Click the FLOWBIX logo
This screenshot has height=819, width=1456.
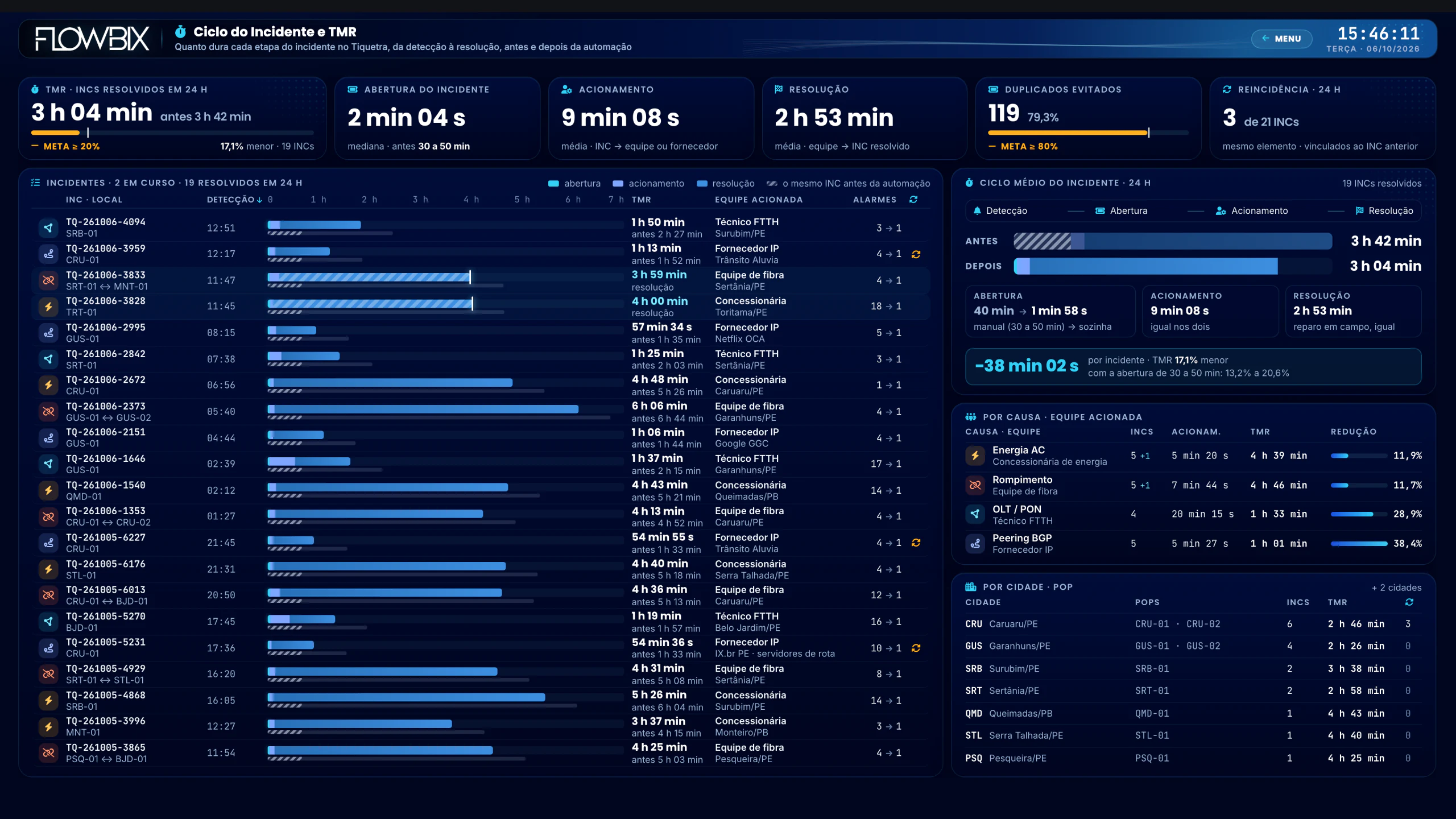coord(92,39)
